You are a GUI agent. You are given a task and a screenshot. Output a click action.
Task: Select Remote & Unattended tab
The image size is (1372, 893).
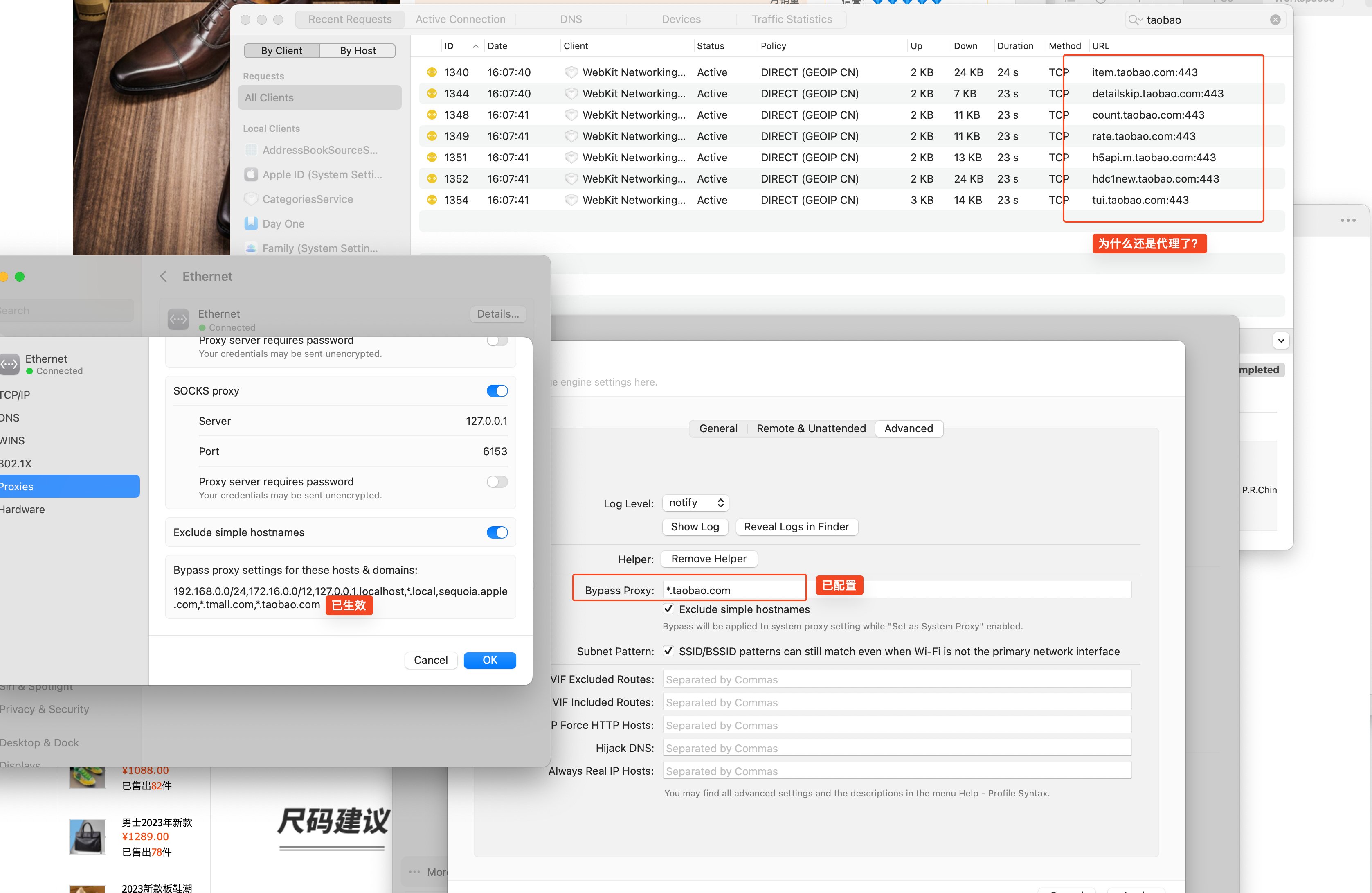pos(811,428)
